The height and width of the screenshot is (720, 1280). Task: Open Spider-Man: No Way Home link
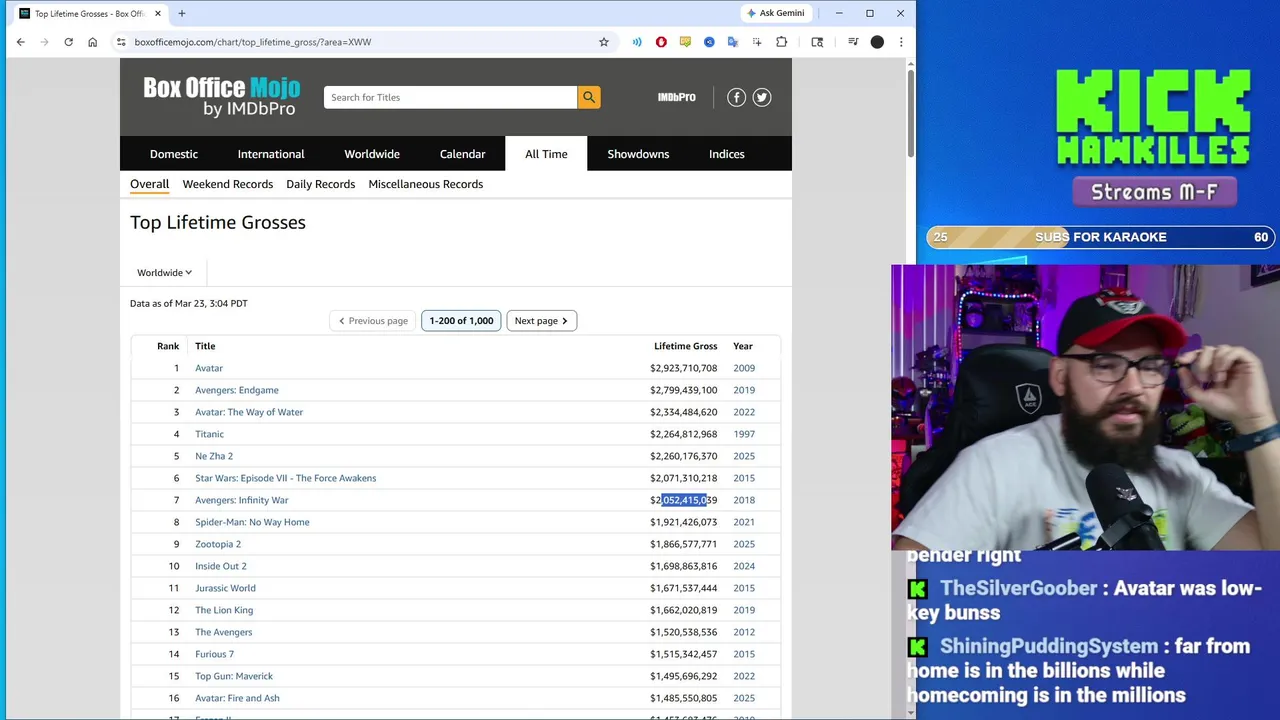252,522
